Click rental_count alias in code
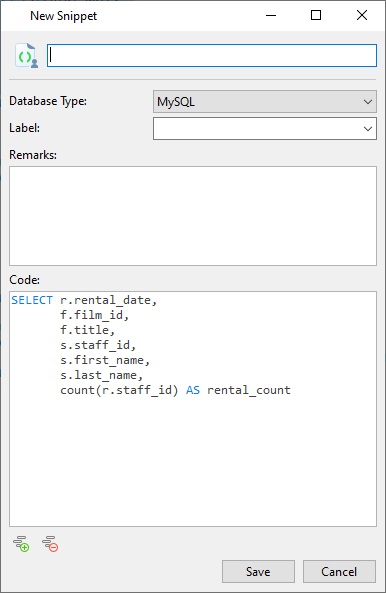 (249, 390)
